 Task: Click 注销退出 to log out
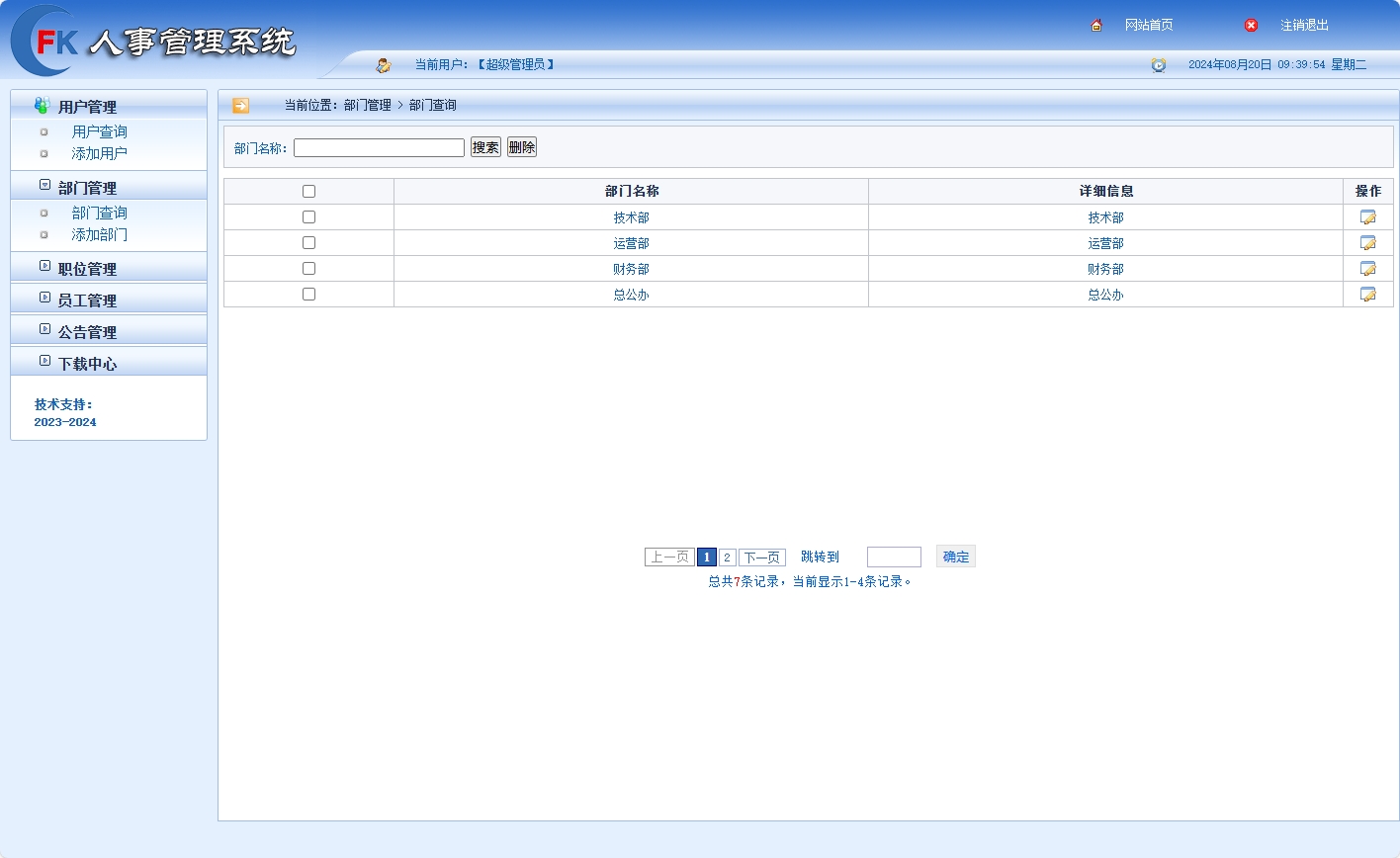pos(1304,26)
